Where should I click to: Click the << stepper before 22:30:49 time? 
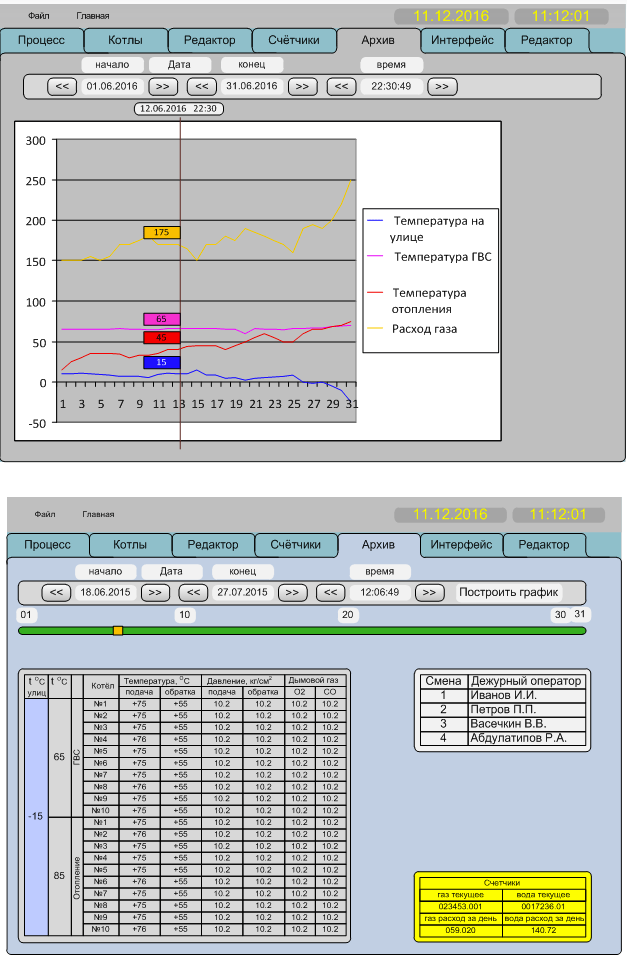click(x=341, y=86)
